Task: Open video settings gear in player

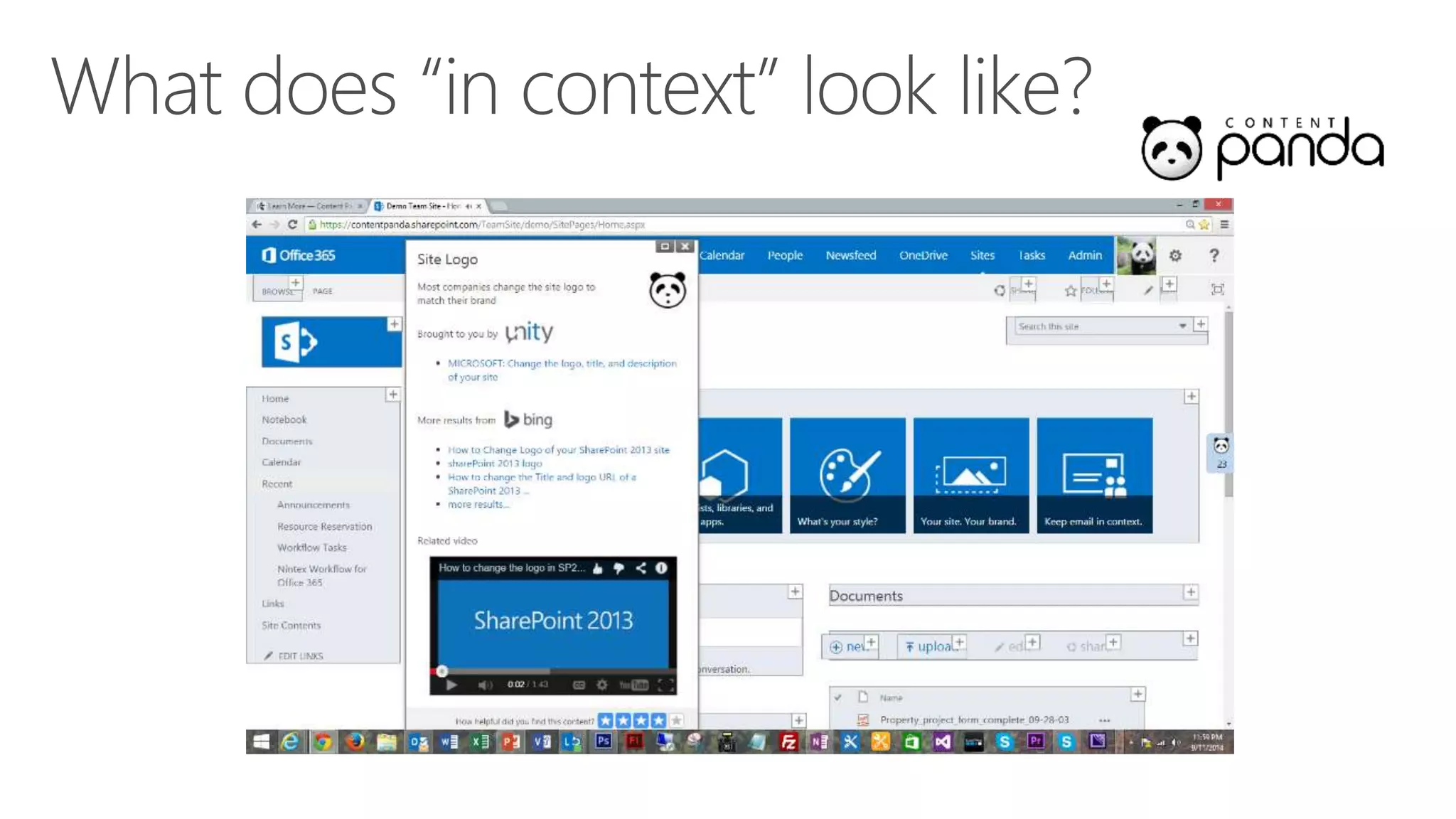Action: (602, 685)
